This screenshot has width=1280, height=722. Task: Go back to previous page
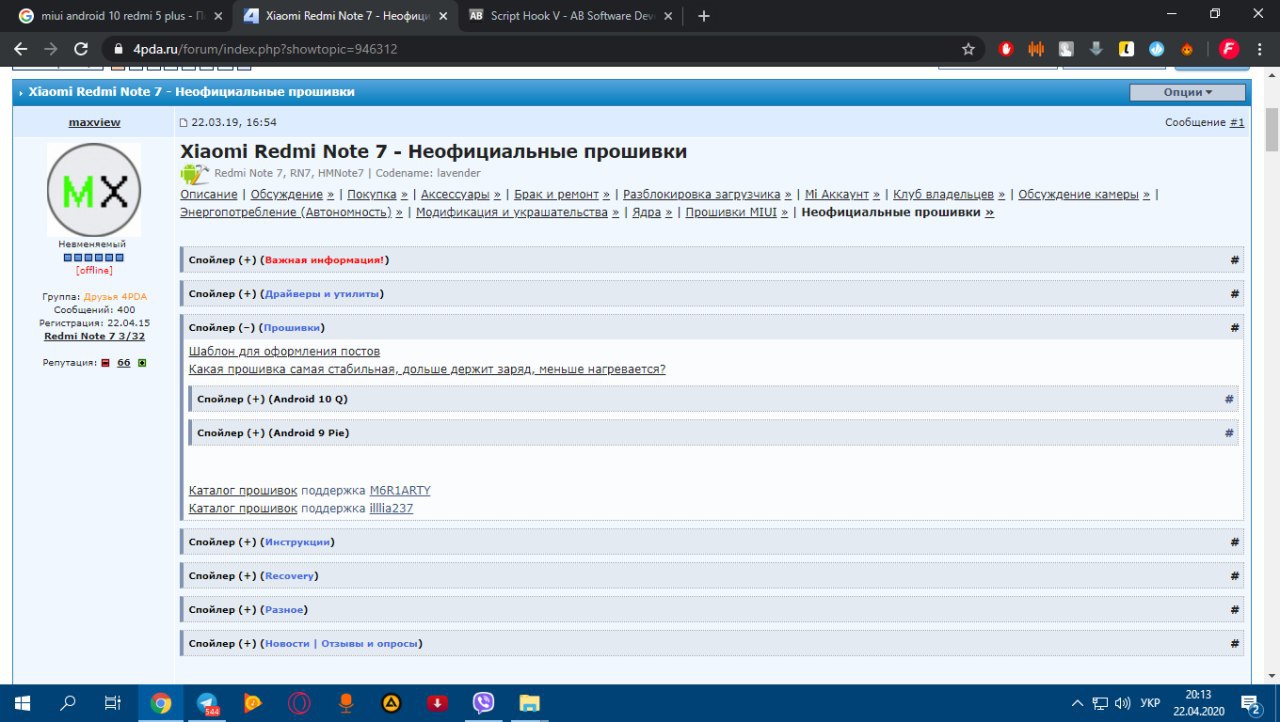(22, 48)
